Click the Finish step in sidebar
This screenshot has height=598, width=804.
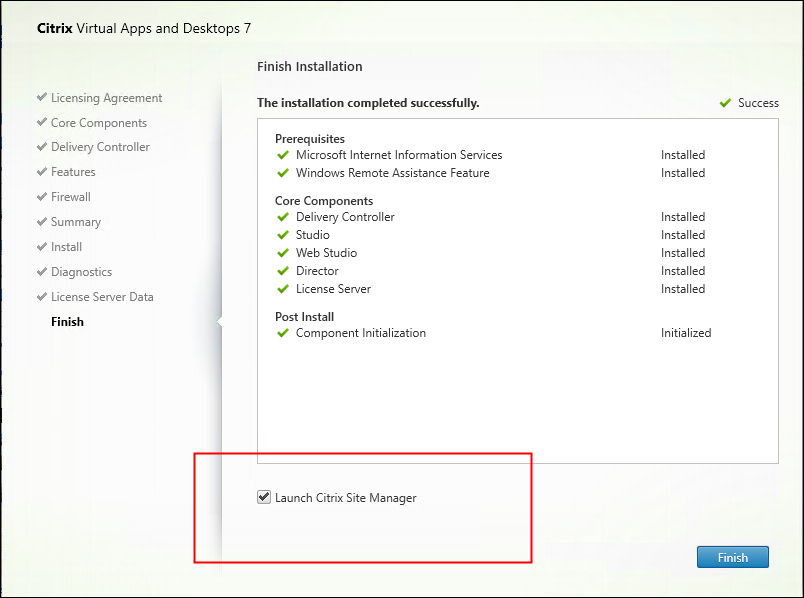point(67,322)
